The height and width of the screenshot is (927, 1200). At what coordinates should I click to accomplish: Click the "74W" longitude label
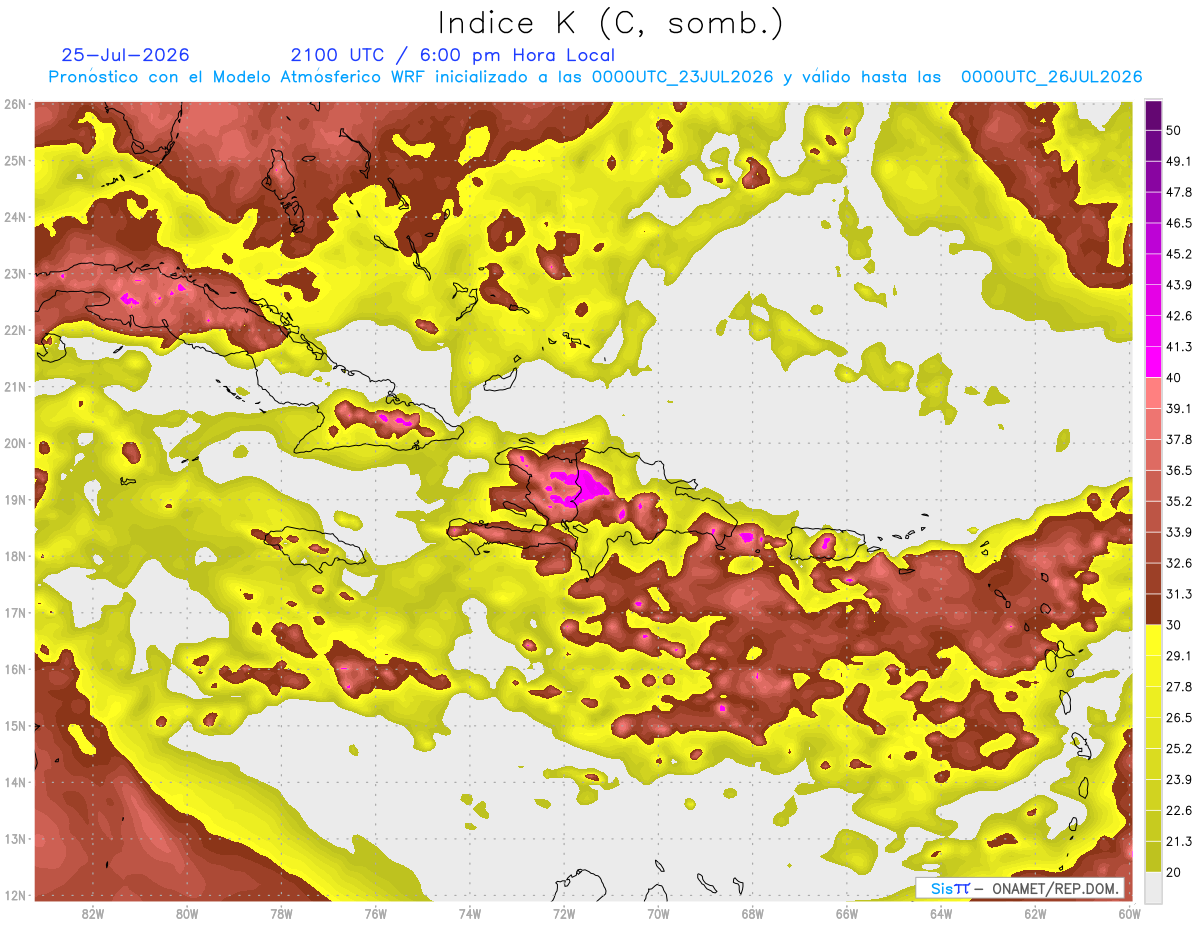(x=469, y=914)
